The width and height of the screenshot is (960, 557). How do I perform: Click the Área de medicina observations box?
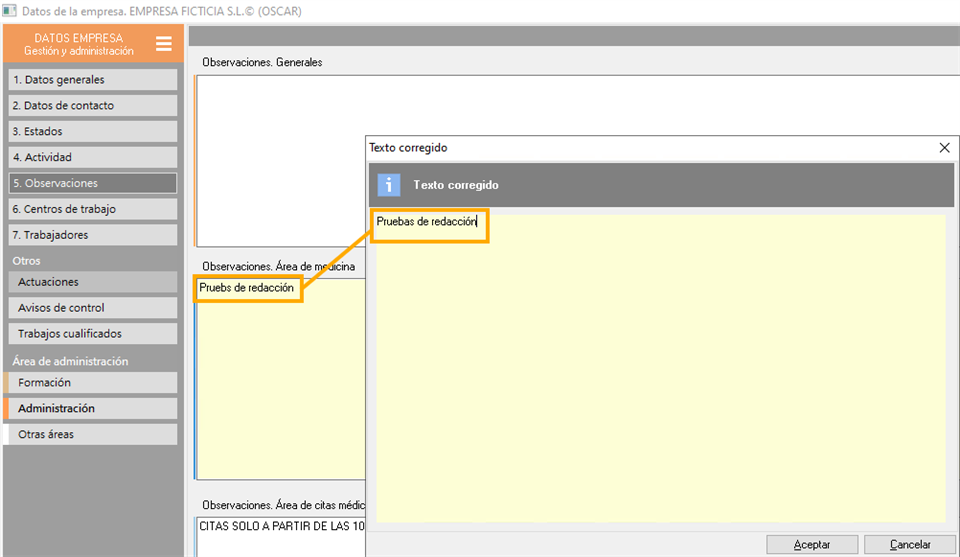tap(280, 379)
